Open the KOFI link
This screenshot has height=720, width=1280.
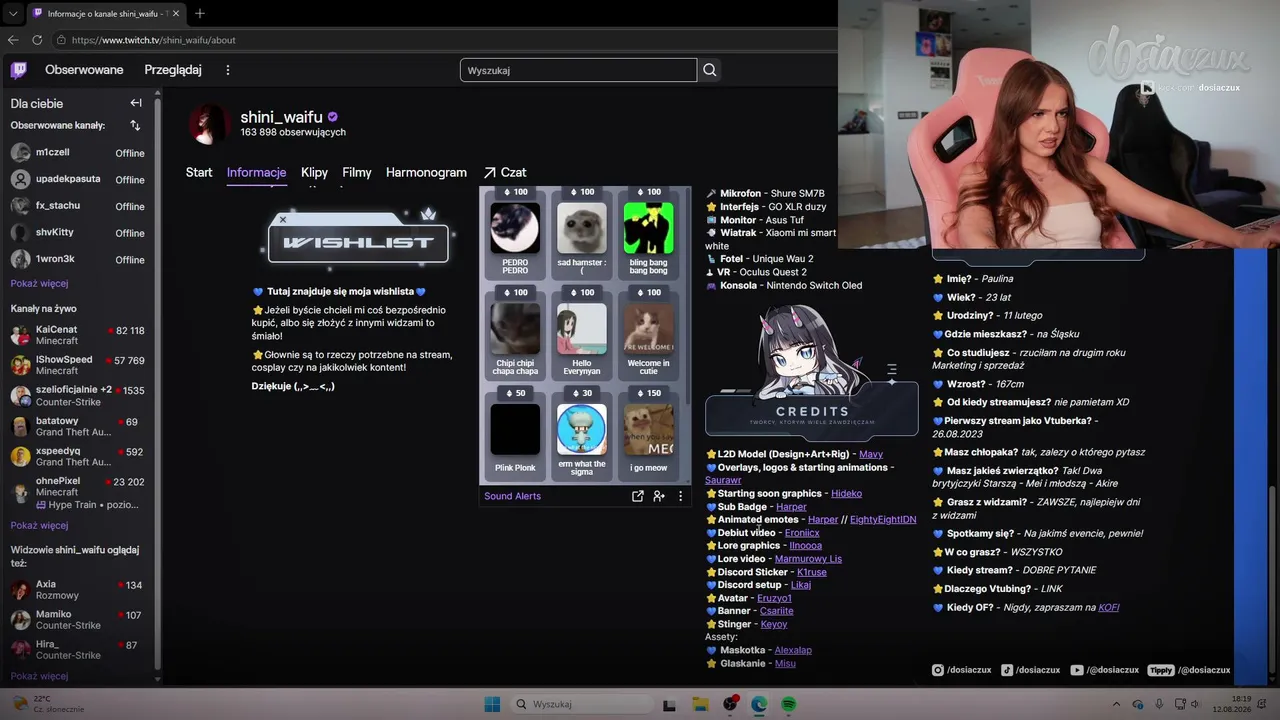pos(1109,607)
